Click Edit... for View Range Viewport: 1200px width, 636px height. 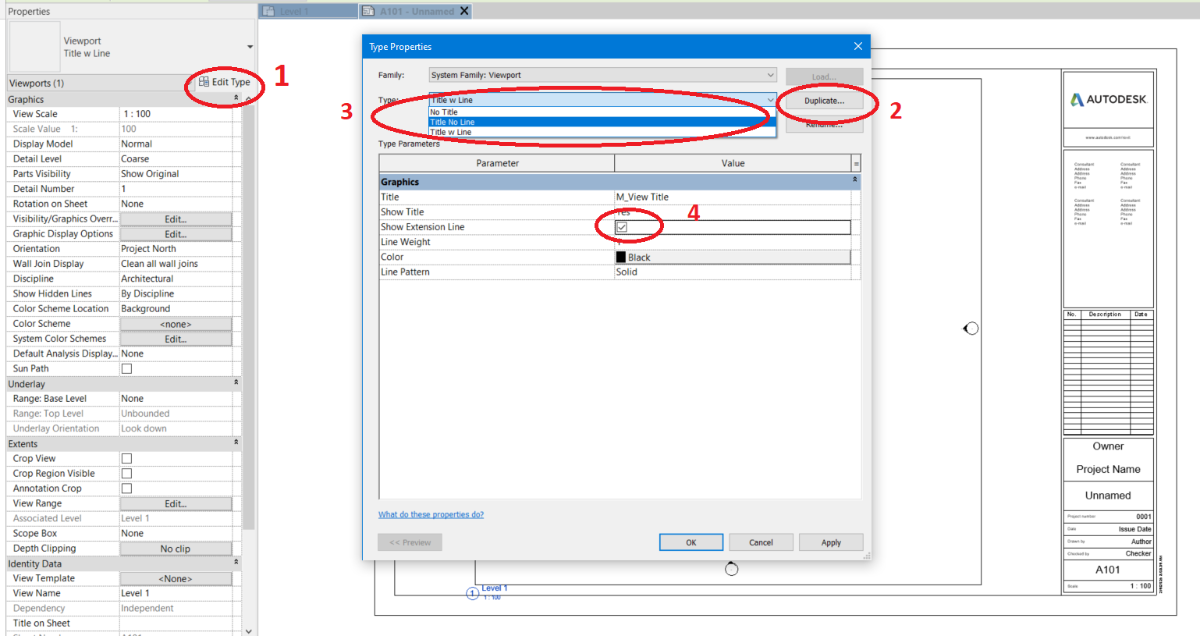[175, 504]
